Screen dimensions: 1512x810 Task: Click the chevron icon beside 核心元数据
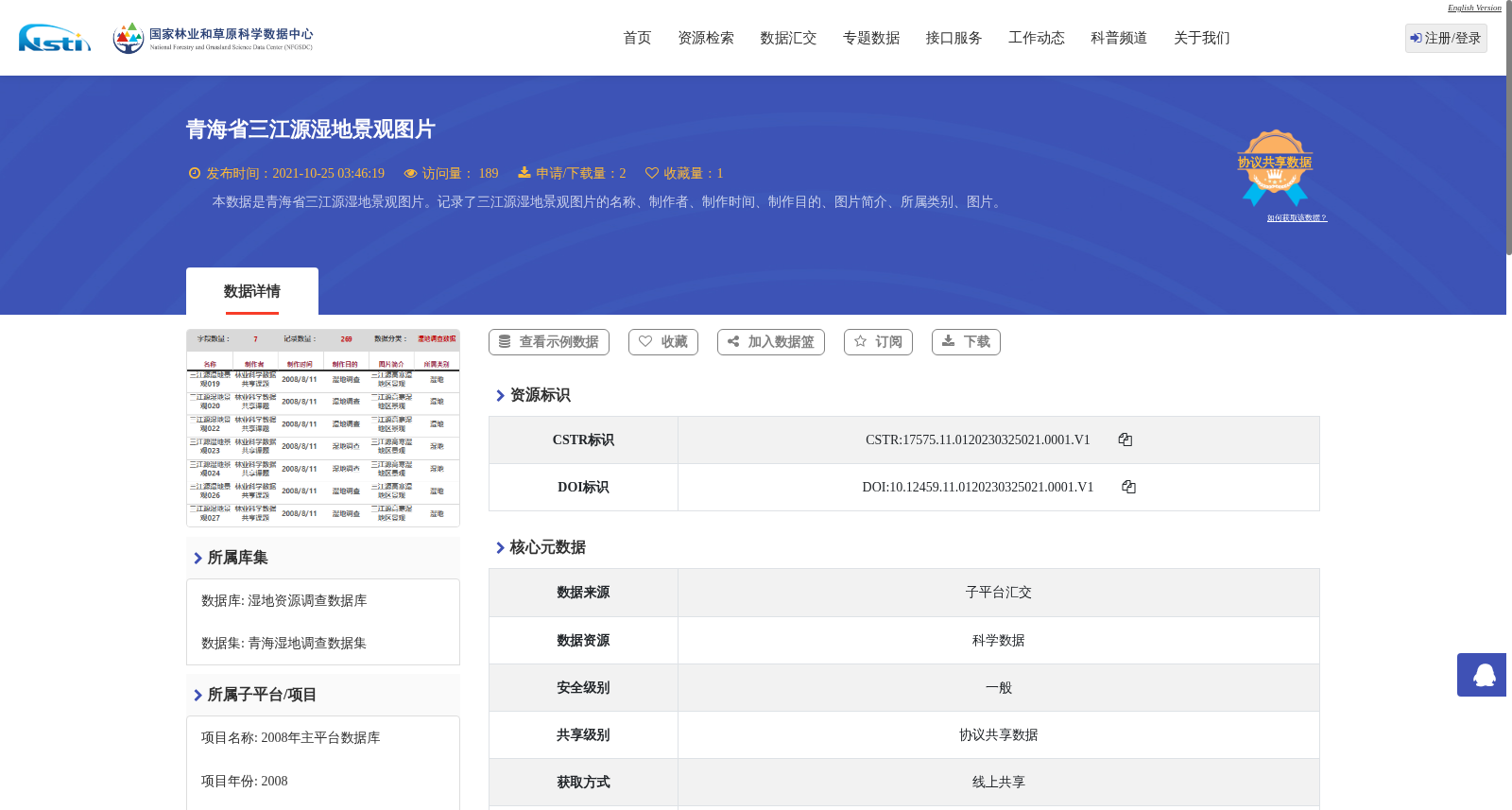(x=500, y=548)
